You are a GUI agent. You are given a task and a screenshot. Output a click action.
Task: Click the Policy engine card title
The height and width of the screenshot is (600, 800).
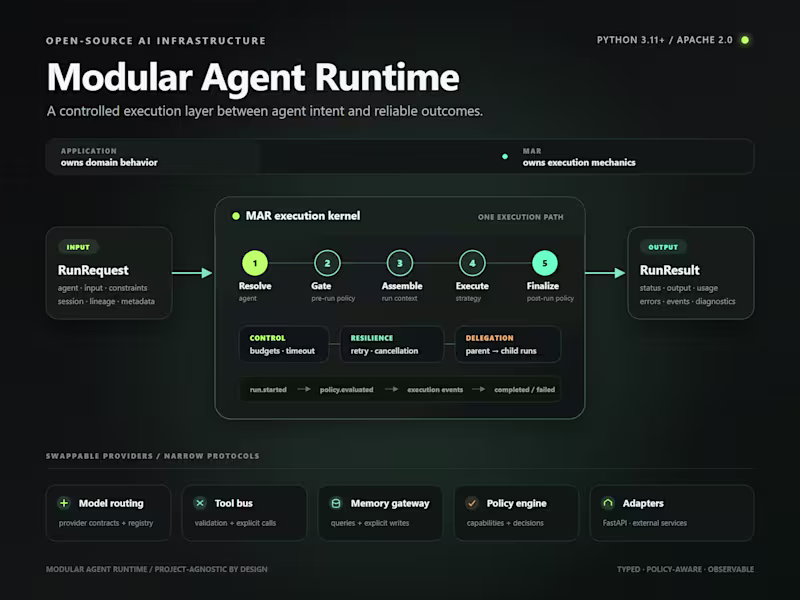click(x=516, y=504)
